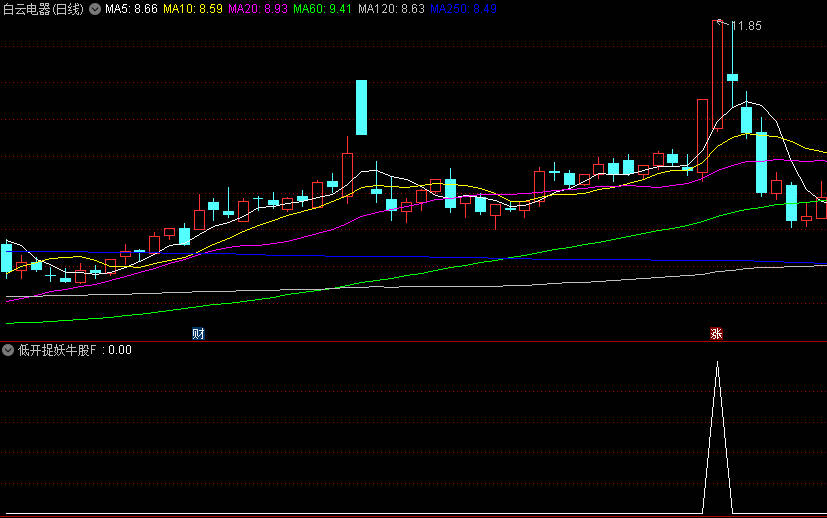Click the 11.85 high price label
Image resolution: width=827 pixels, height=518 pixels.
(x=746, y=26)
